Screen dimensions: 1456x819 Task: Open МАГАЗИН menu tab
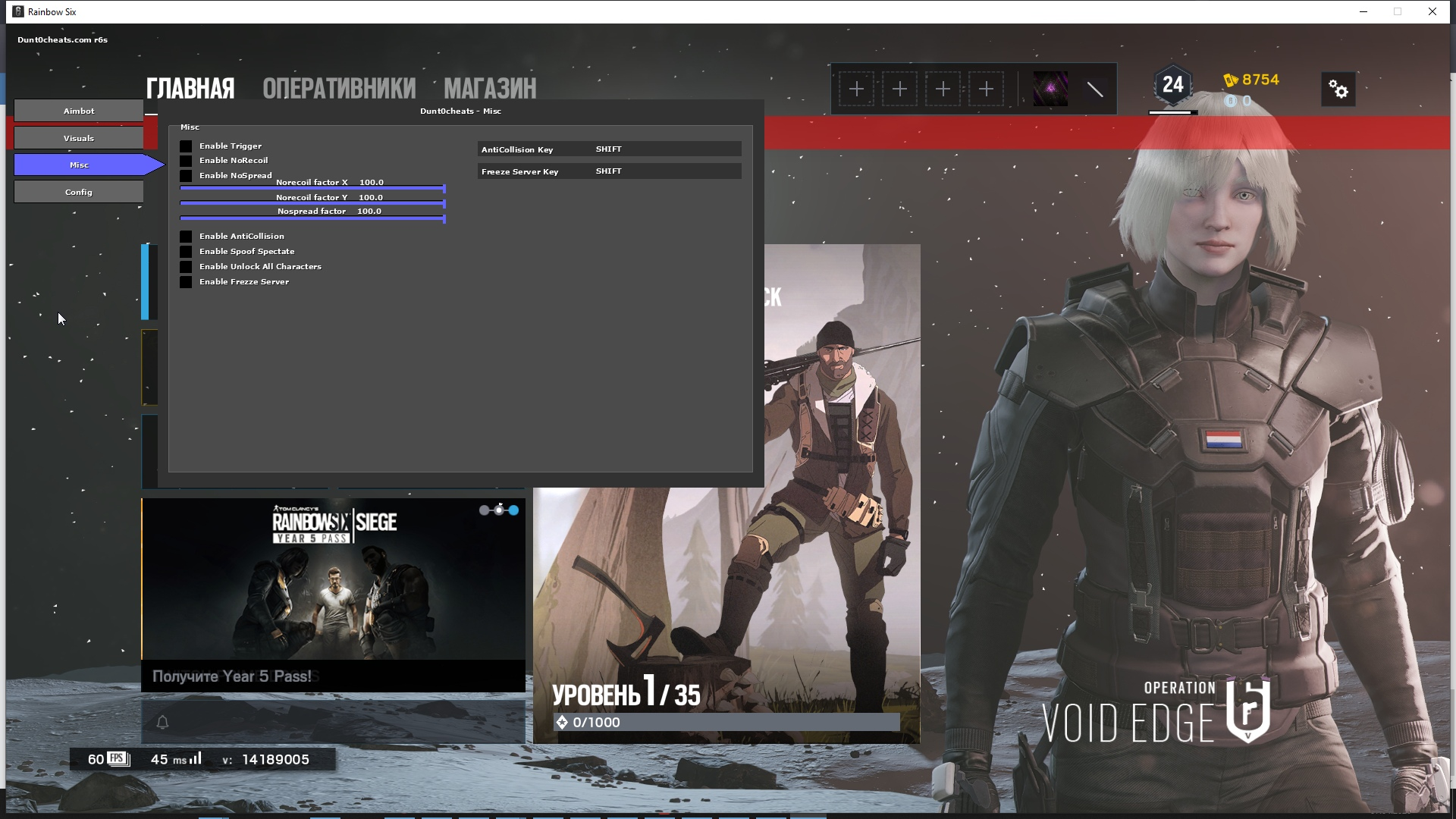490,89
